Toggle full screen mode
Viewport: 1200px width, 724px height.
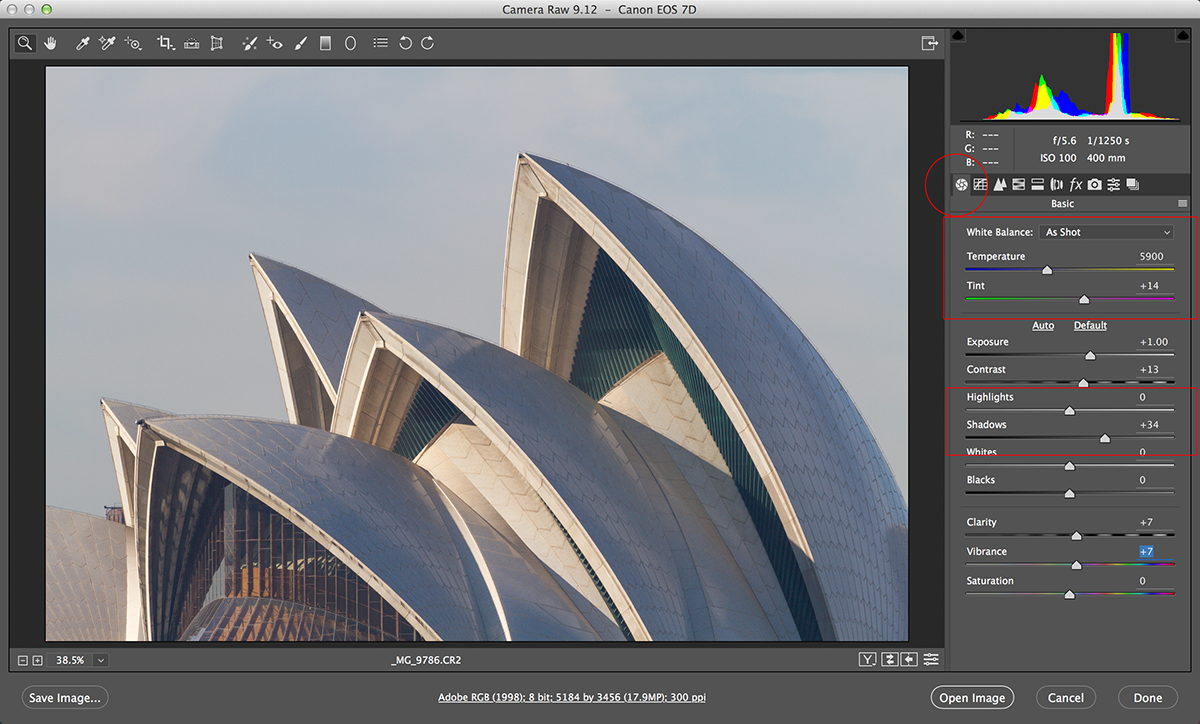929,43
